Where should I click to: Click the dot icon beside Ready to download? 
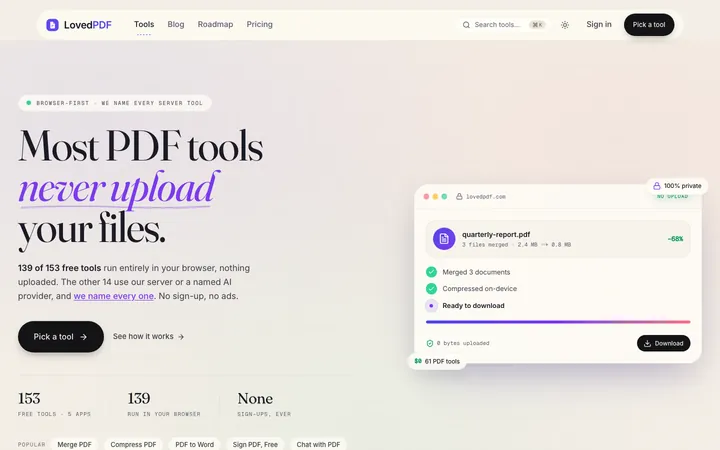pos(431,306)
